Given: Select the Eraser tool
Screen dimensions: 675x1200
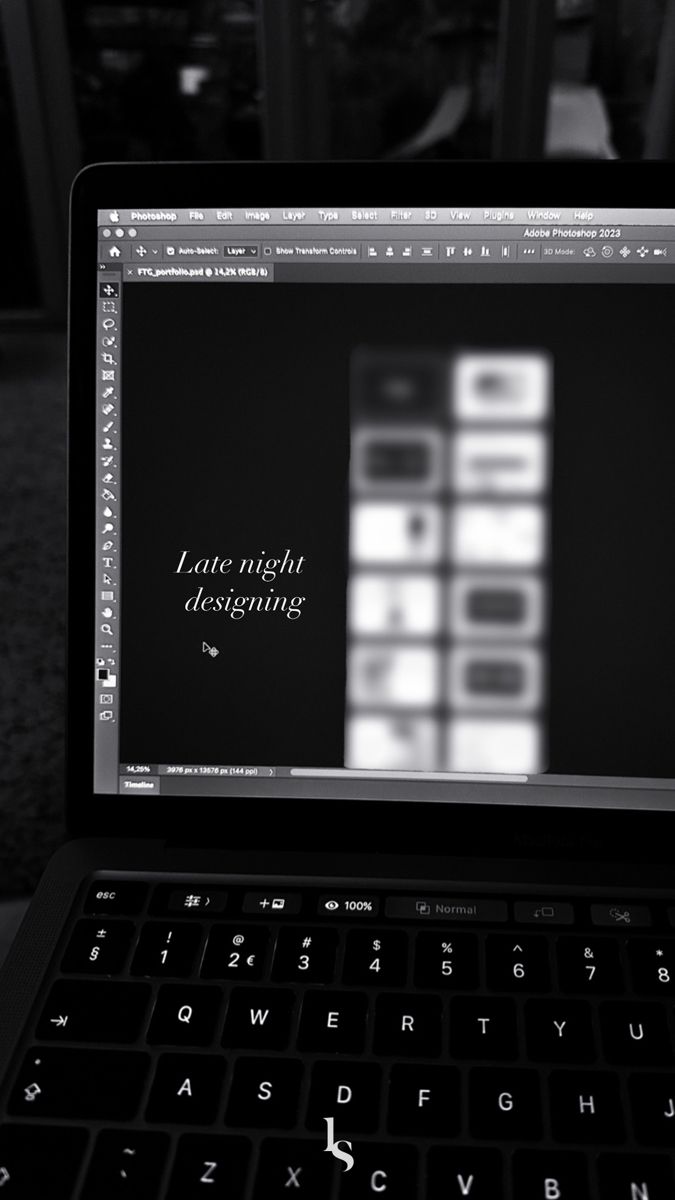Looking at the screenshot, I should pos(109,478).
